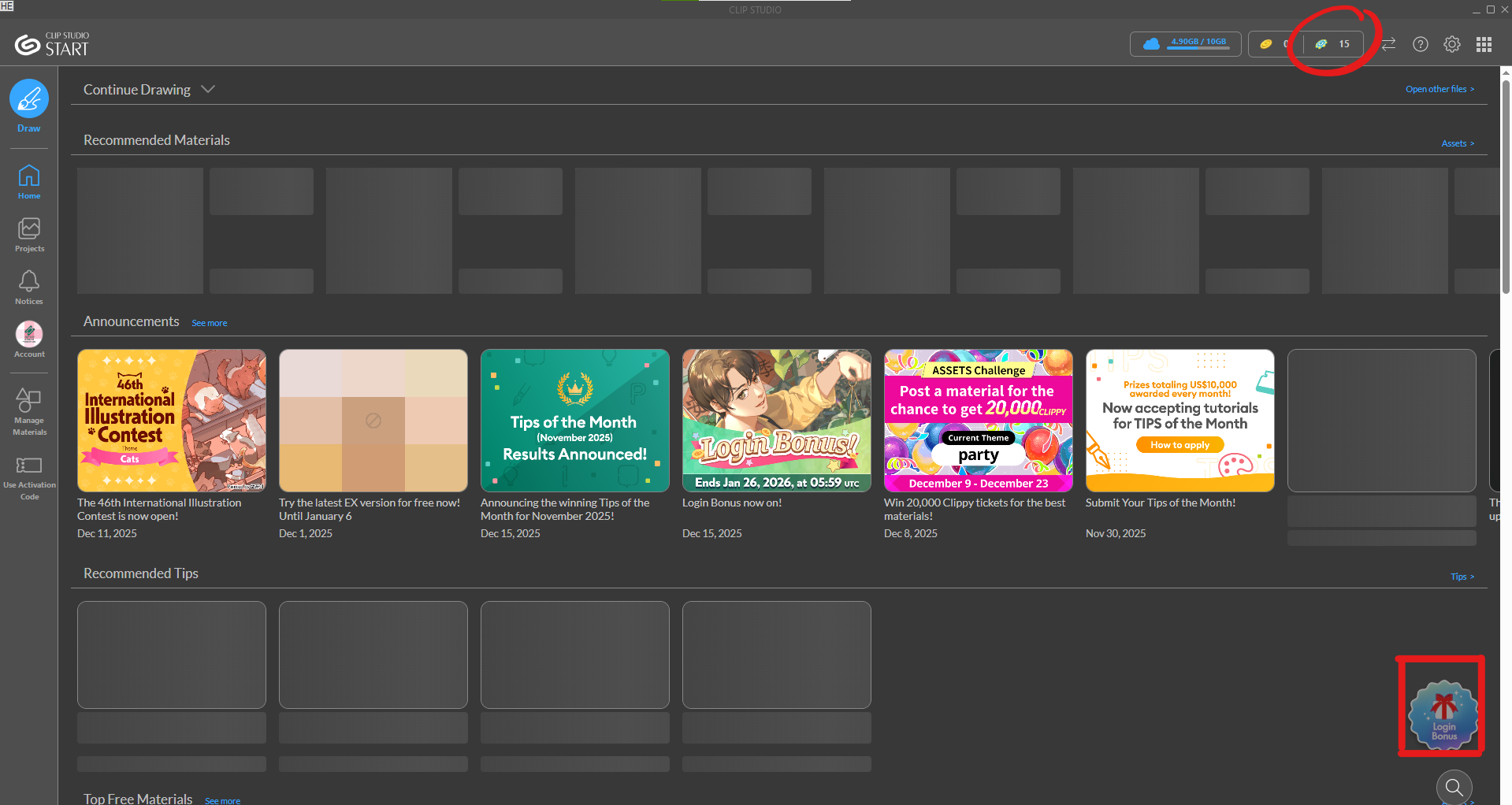The width and height of the screenshot is (1512, 805).
Task: Open the ASSETS Challenge party thumbnail
Action: [979, 421]
